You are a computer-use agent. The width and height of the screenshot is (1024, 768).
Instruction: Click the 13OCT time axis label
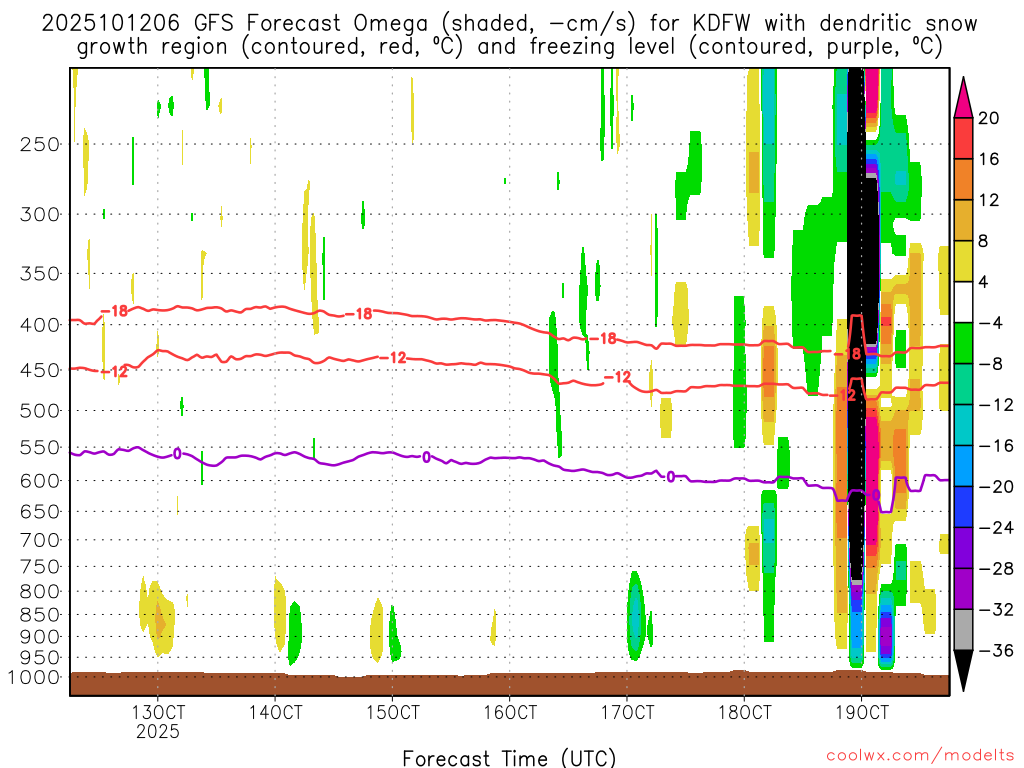(x=157, y=712)
